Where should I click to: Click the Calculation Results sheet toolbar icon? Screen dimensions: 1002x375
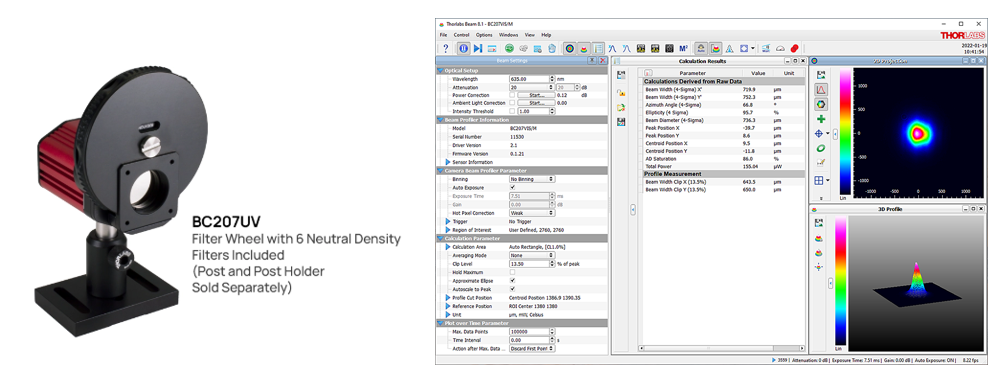(598, 49)
